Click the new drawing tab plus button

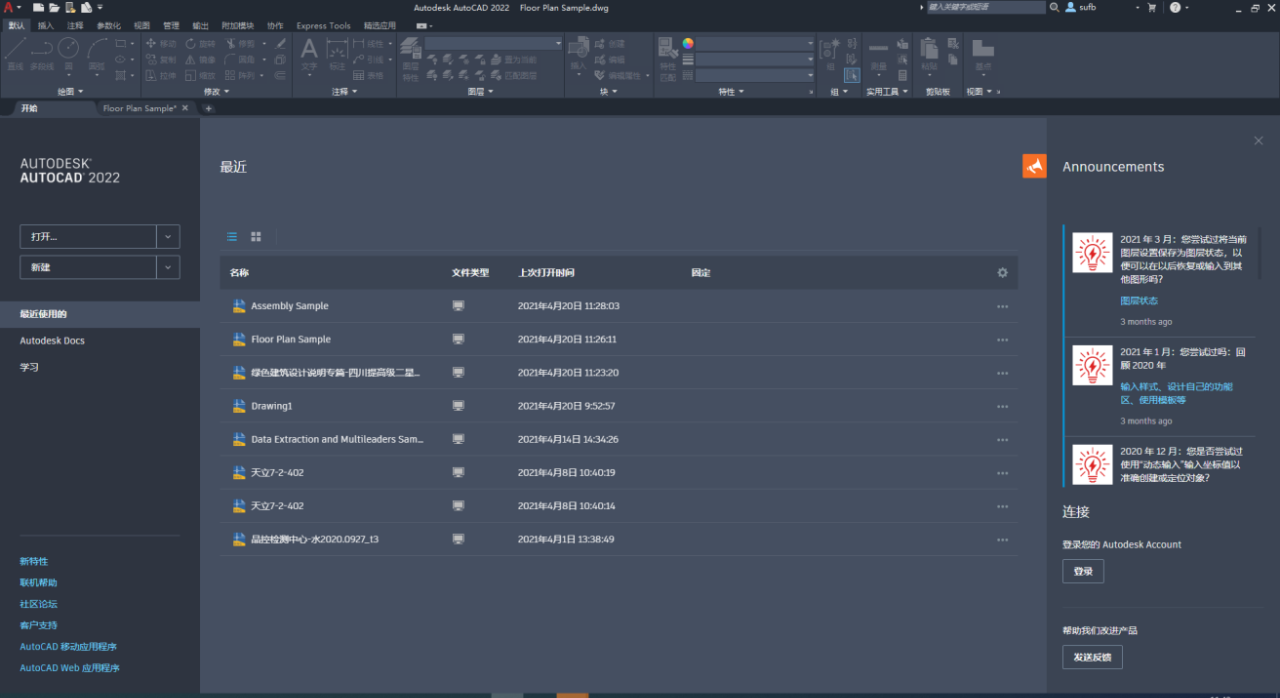point(209,108)
